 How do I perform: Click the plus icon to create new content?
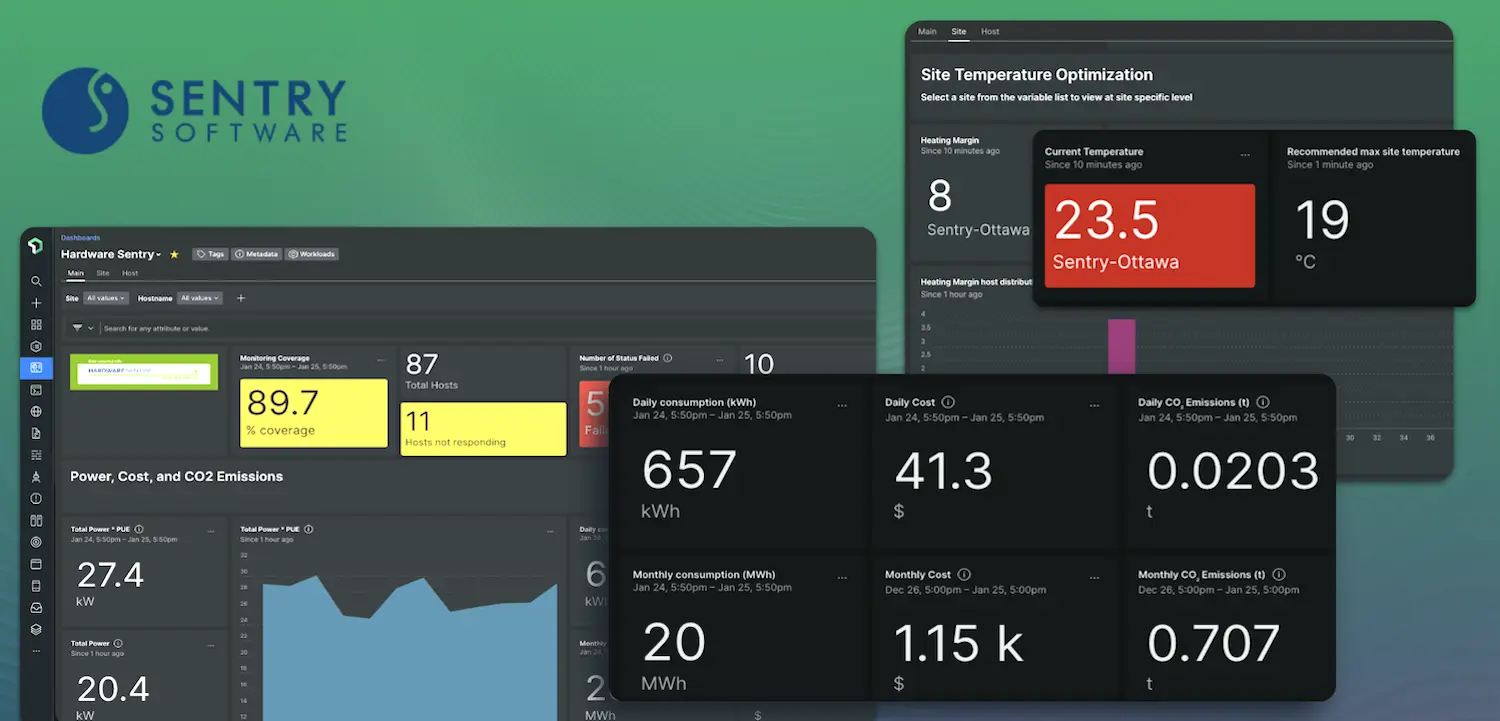[x=36, y=302]
